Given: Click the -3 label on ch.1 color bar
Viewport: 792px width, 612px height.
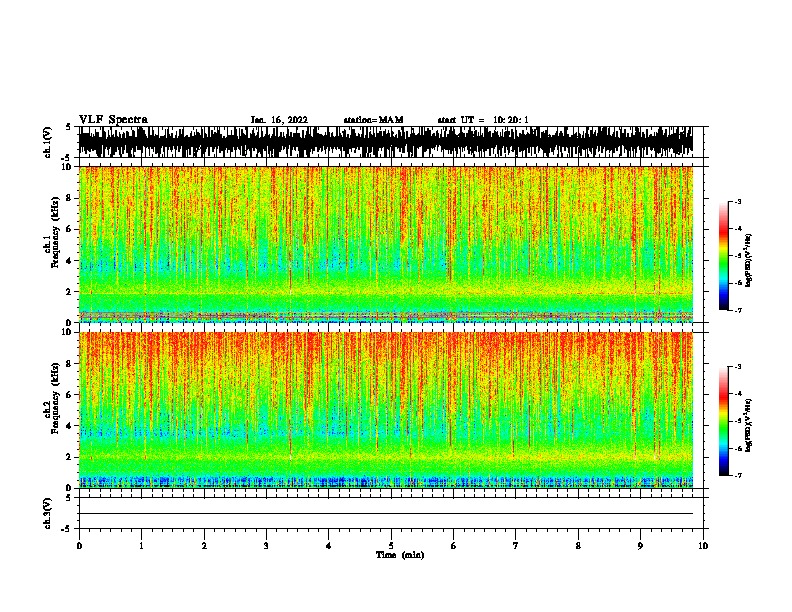Looking at the screenshot, I should (737, 201).
